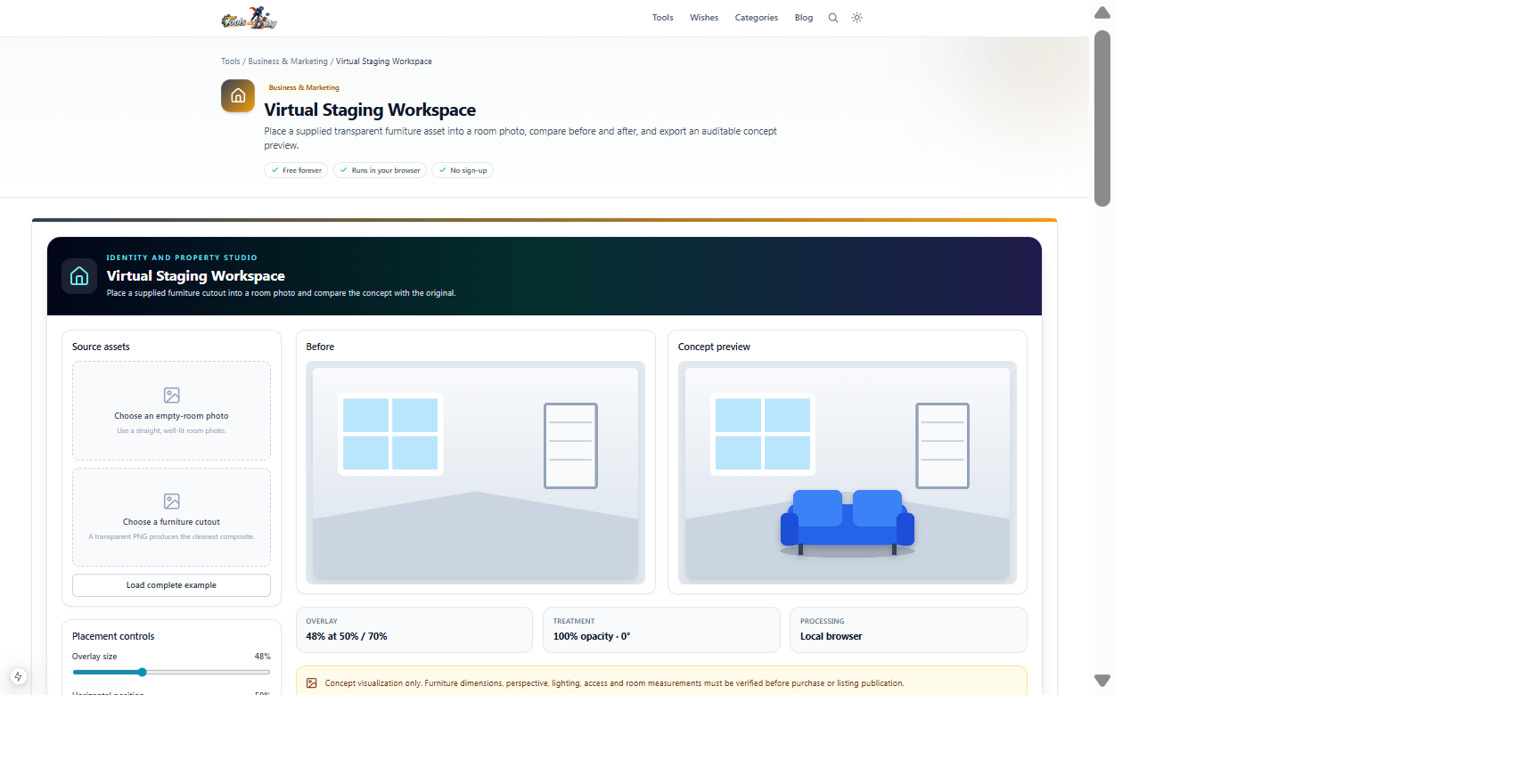
Task: Click the Business & Marketing category badge
Action: point(304,87)
